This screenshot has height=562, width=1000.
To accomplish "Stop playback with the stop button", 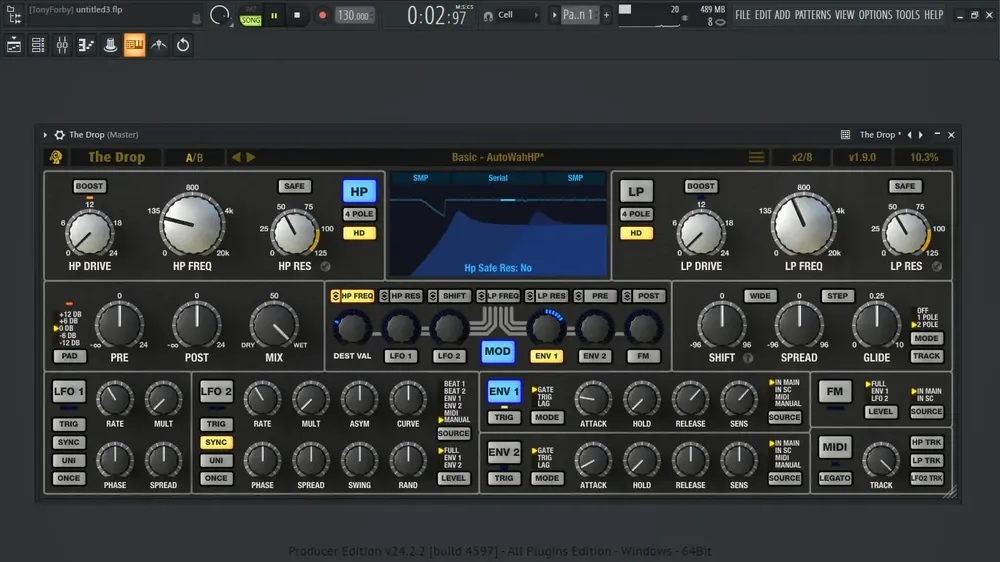I will (297, 15).
